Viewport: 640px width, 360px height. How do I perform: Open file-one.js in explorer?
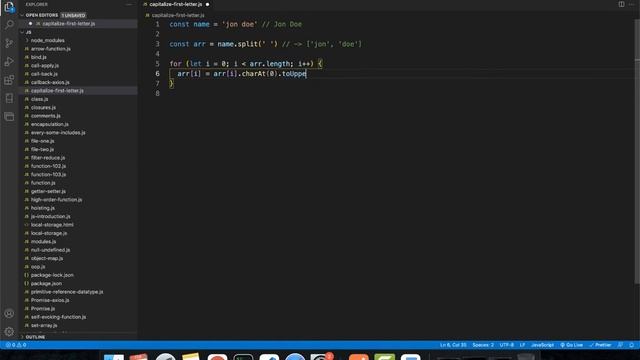click(42, 141)
